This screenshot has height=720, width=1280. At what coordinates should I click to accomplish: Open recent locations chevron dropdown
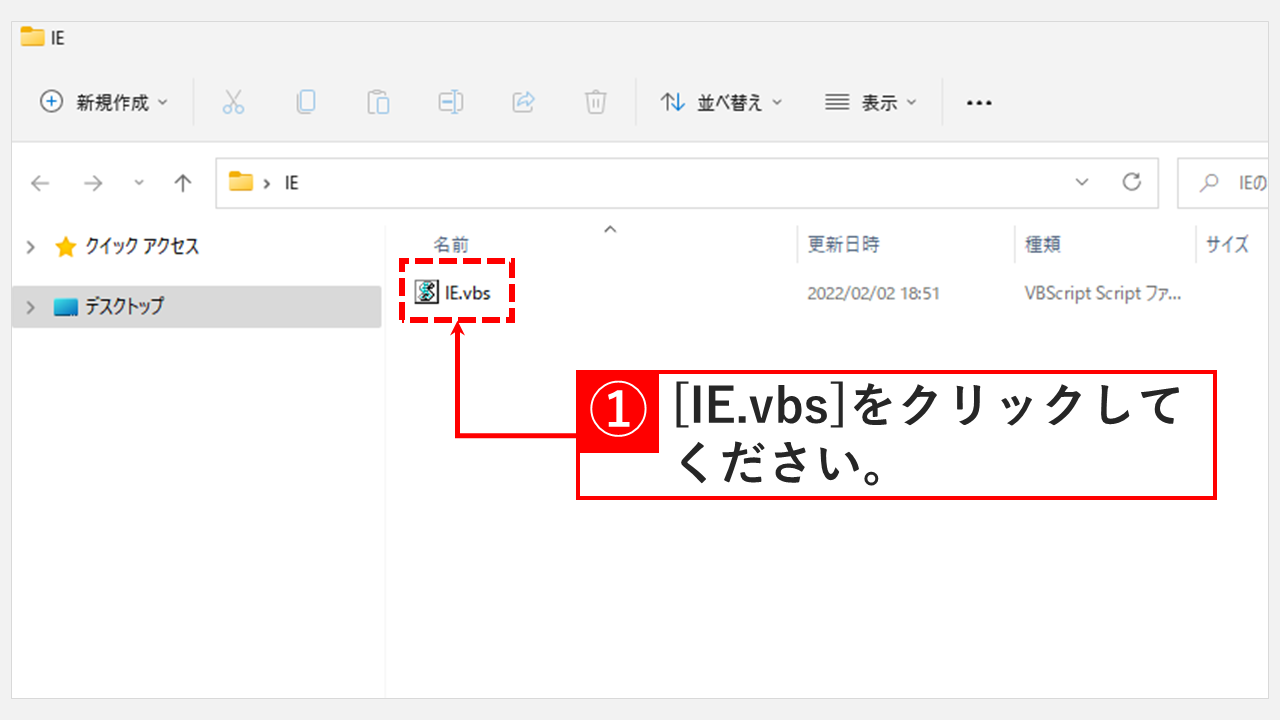click(139, 183)
